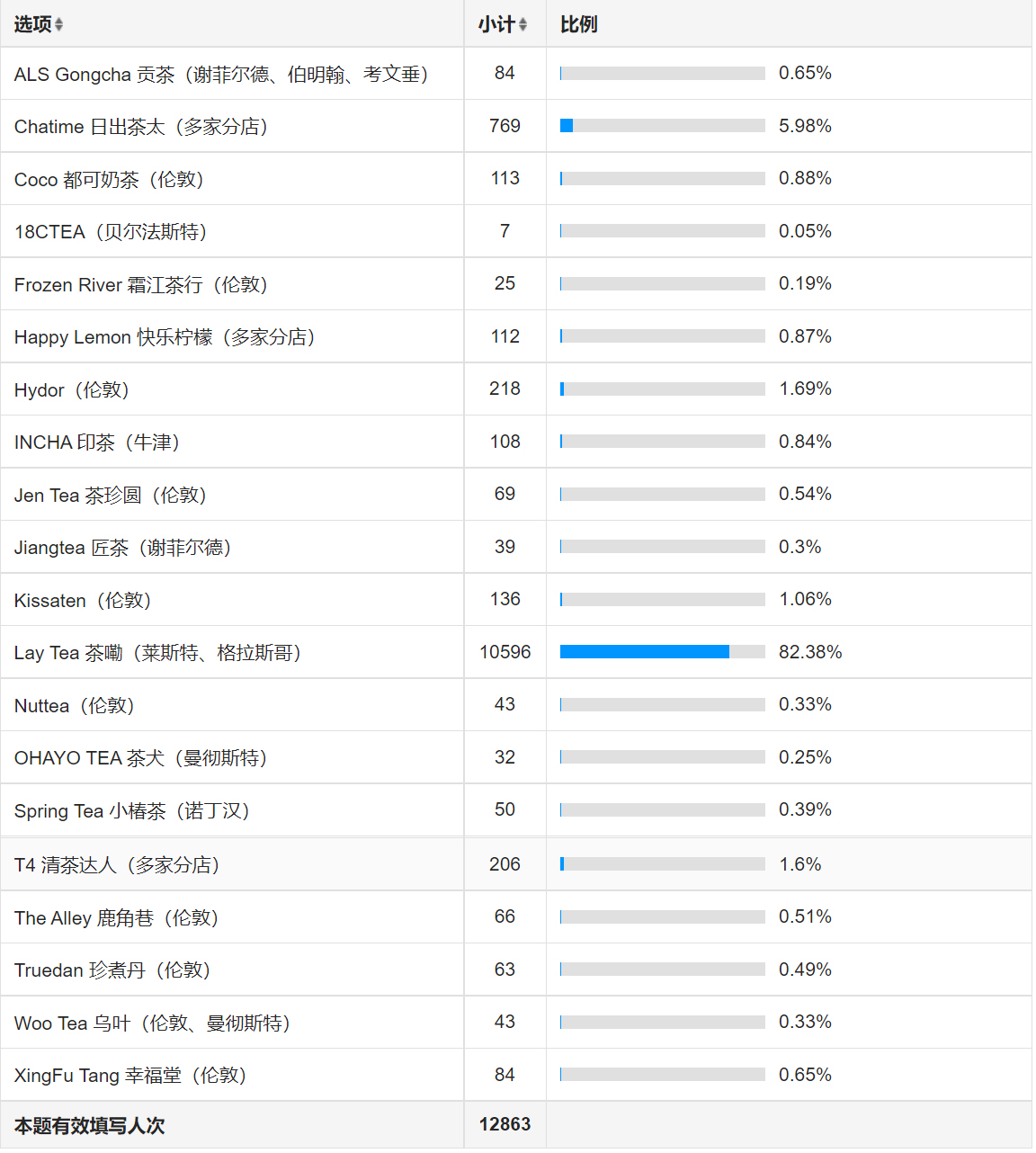Select the XingFu Tang 幸福堂 row
This screenshot has height=1153, width=1036.
[516, 1076]
